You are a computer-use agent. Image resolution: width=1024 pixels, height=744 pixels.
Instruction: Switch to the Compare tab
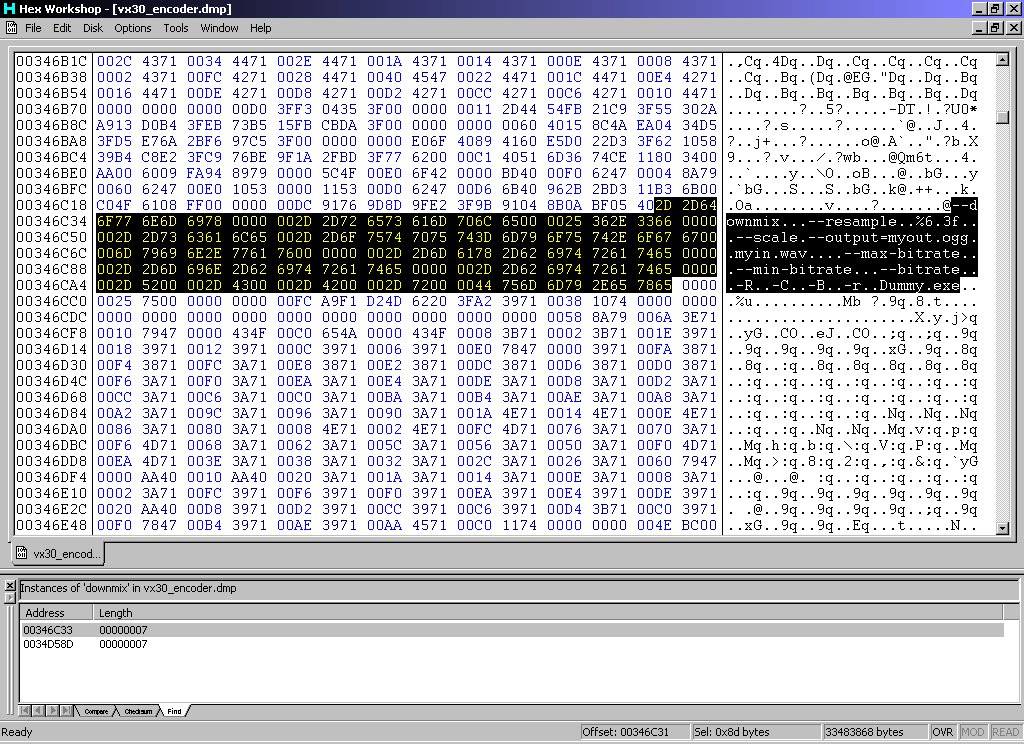click(x=96, y=711)
